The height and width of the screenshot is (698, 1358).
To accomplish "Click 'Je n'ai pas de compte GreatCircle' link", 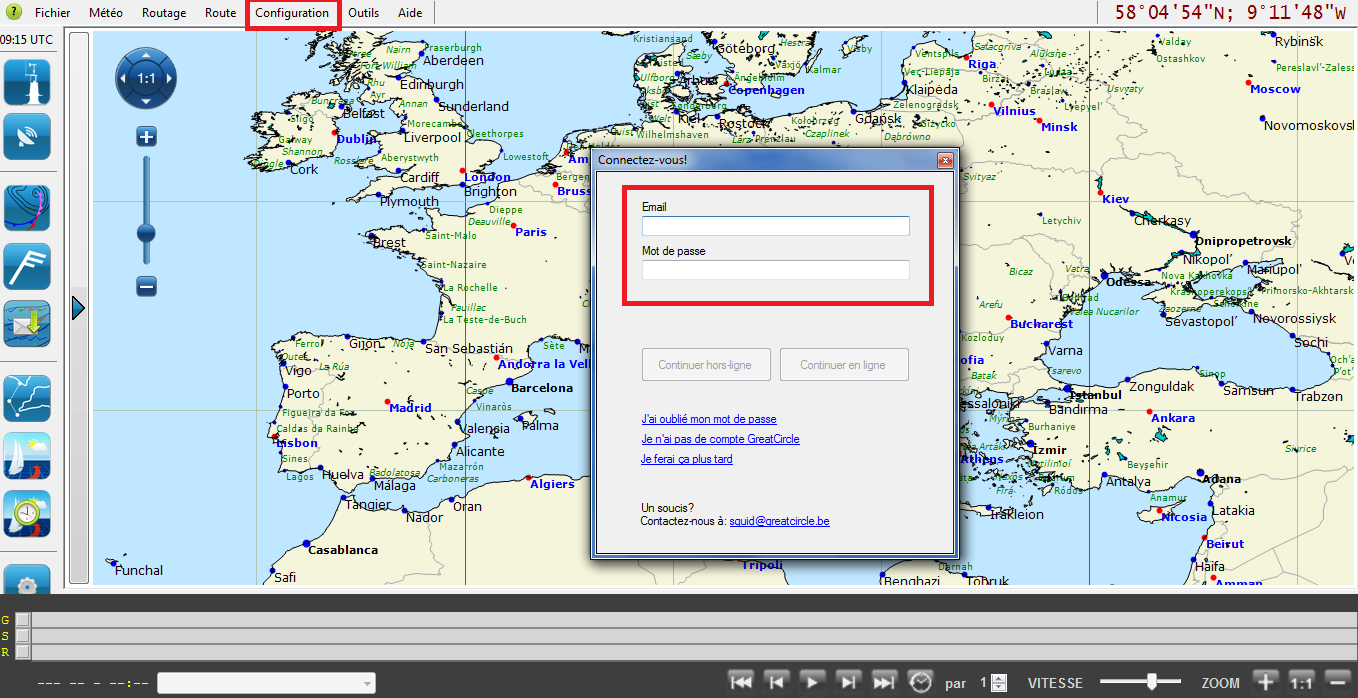I will click(720, 439).
